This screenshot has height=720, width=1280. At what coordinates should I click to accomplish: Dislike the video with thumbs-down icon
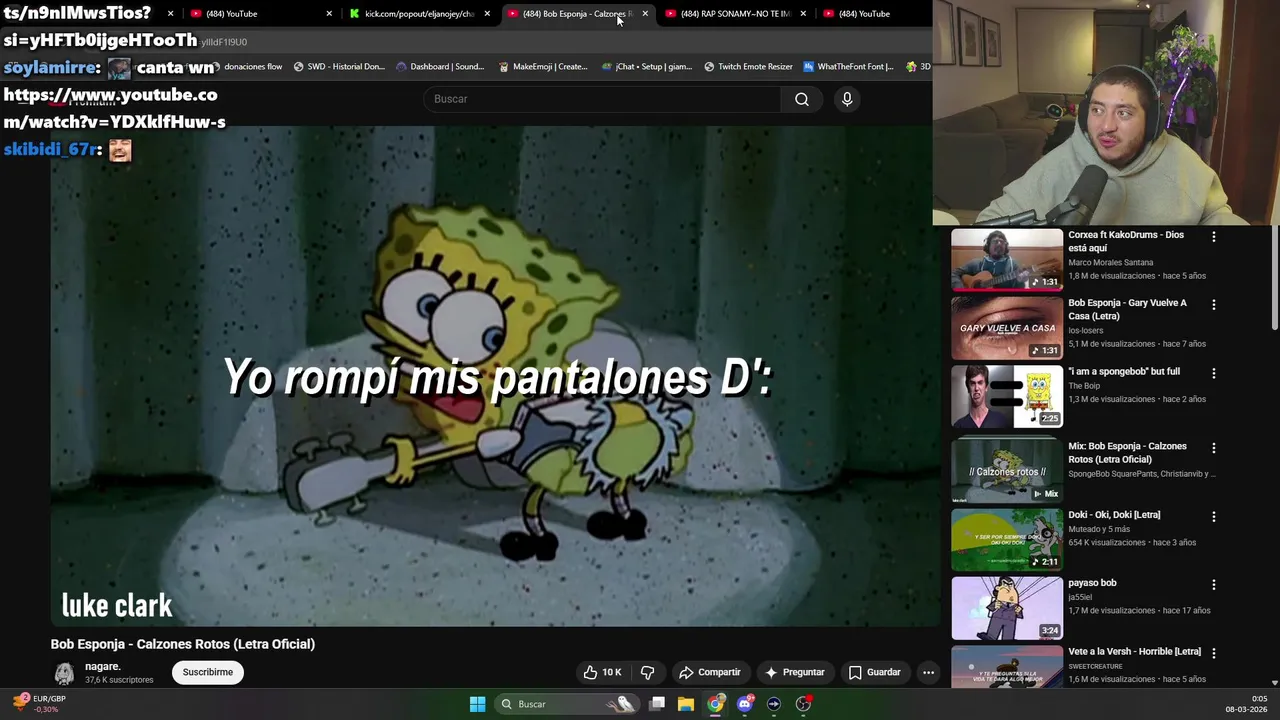point(647,672)
